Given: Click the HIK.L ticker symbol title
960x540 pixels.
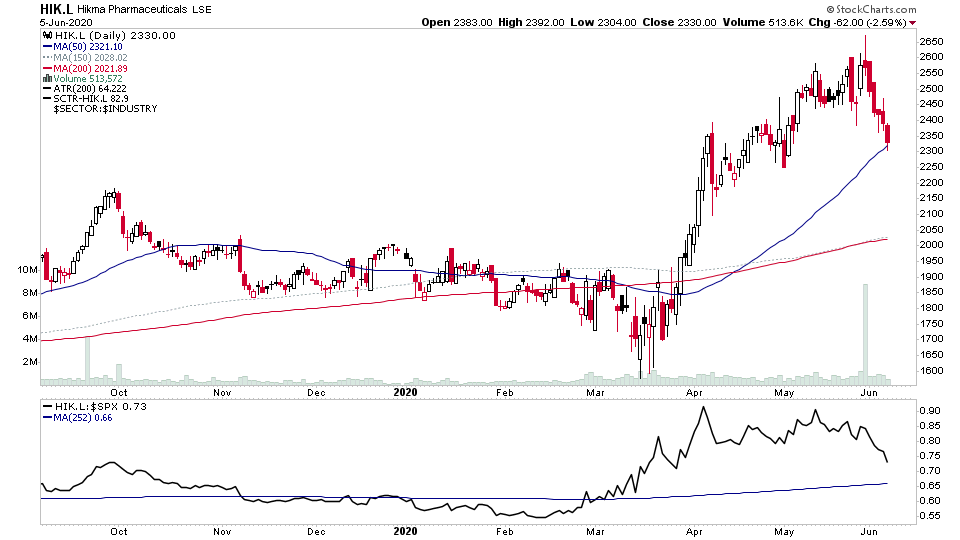Looking at the screenshot, I should click(56, 9).
